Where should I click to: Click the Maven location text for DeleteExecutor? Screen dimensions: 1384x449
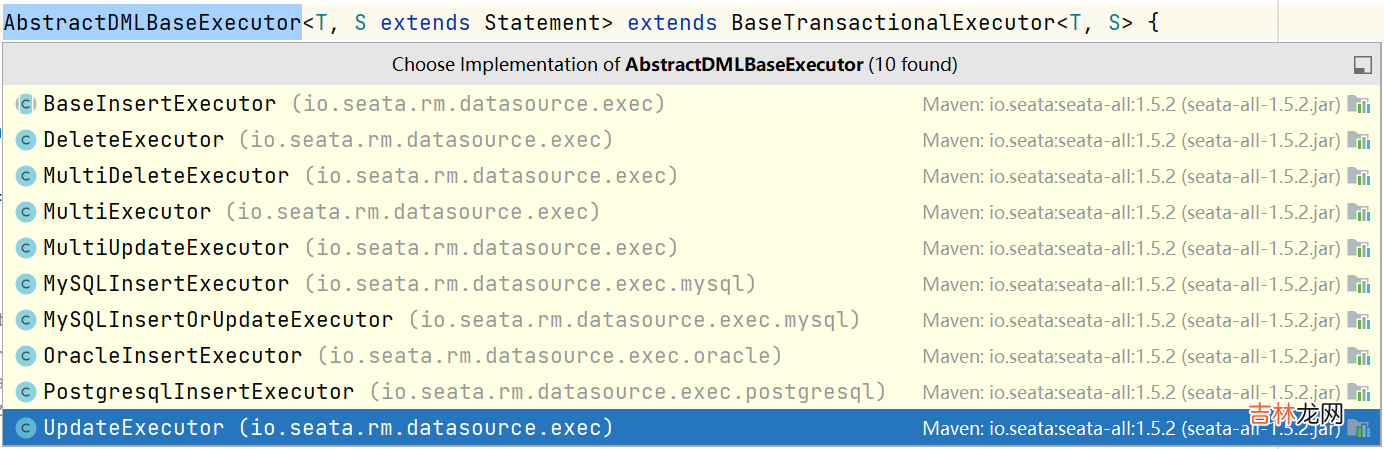[x=1131, y=140]
